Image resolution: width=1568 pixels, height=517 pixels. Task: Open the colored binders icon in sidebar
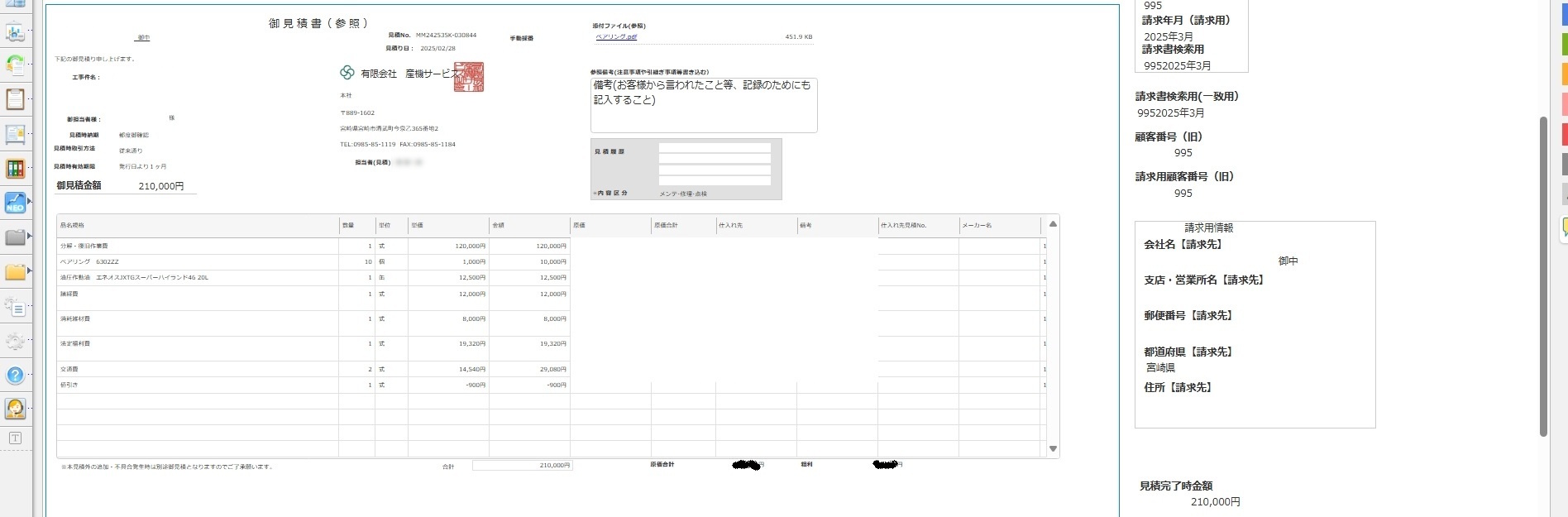[x=15, y=169]
